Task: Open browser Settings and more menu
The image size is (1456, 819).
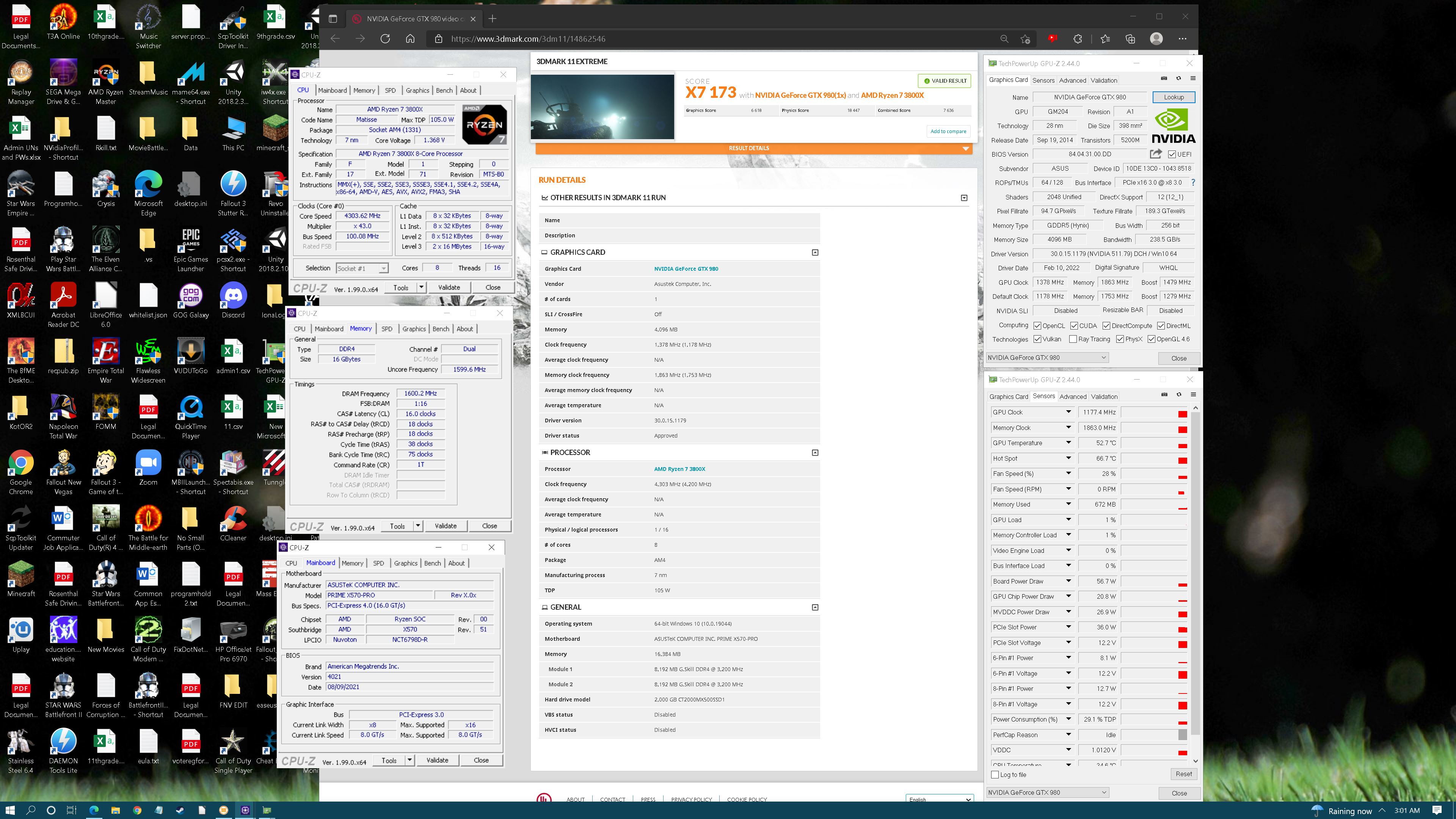Action: tap(1183, 39)
